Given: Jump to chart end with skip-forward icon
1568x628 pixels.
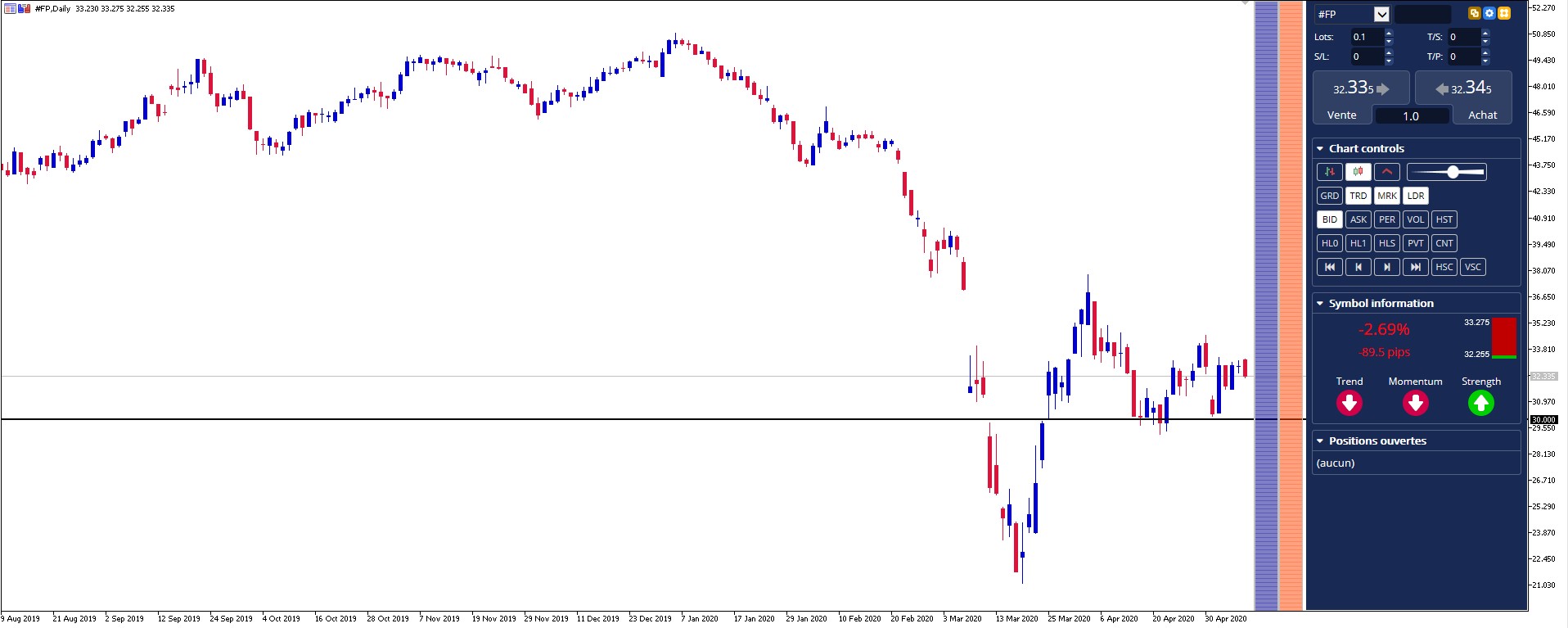Looking at the screenshot, I should pos(1415,267).
